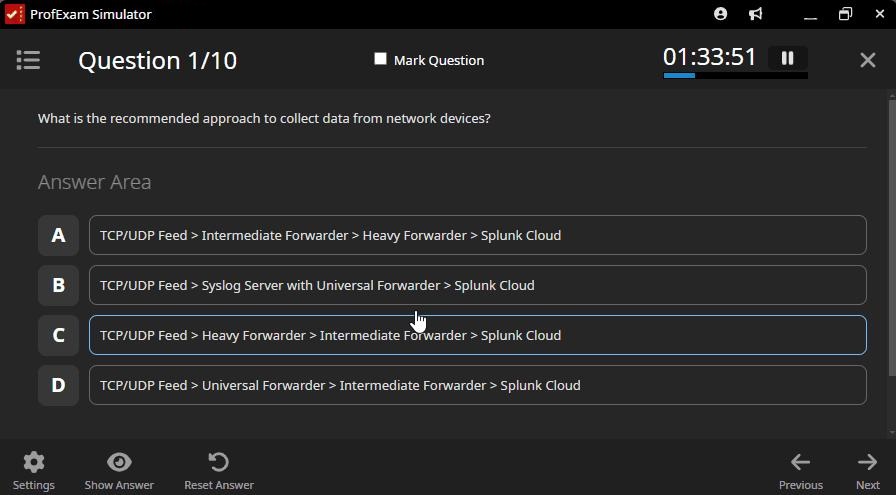Reset Answer with the circular arrow
Screen dimensions: 896x495
point(219,470)
